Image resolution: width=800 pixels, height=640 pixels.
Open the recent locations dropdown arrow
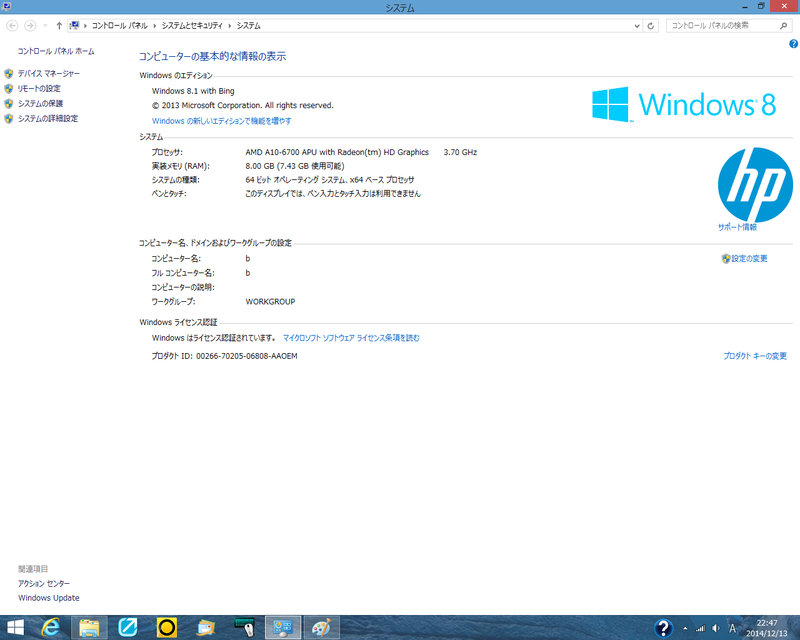tap(45, 26)
